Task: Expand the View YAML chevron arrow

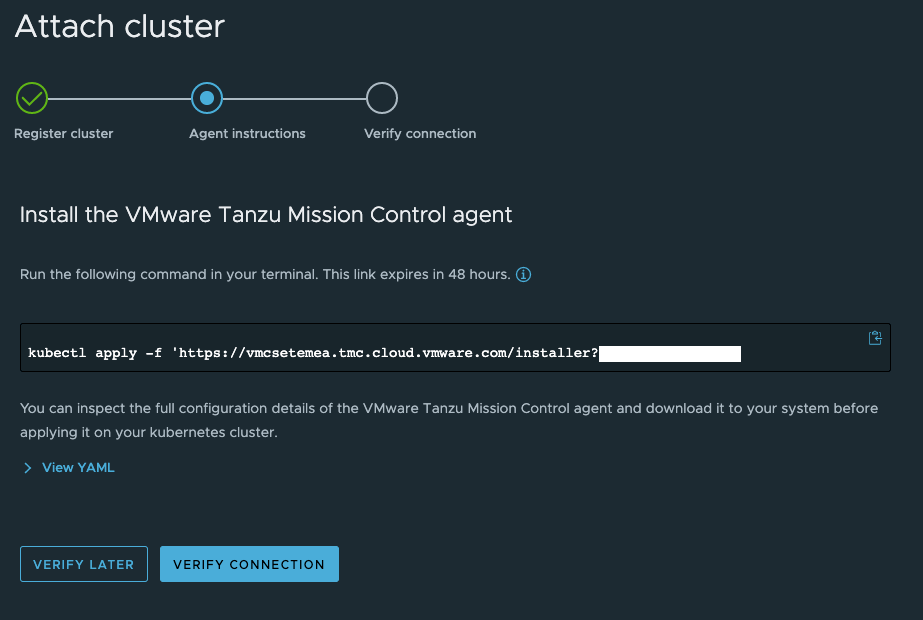Action: 28,468
